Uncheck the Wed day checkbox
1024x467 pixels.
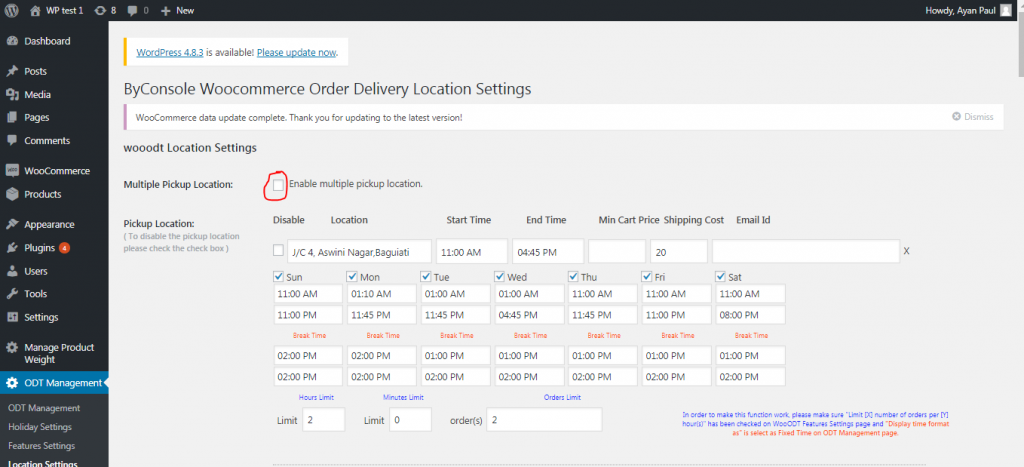(x=500, y=276)
